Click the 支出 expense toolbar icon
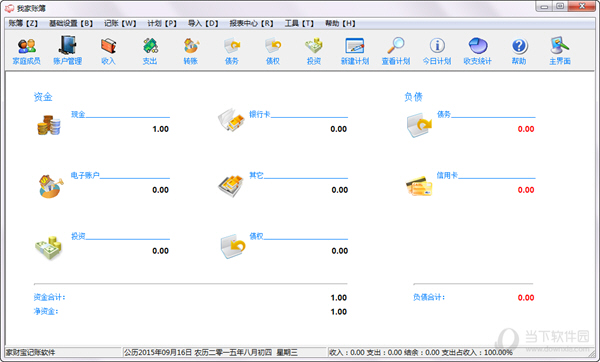 coord(150,51)
